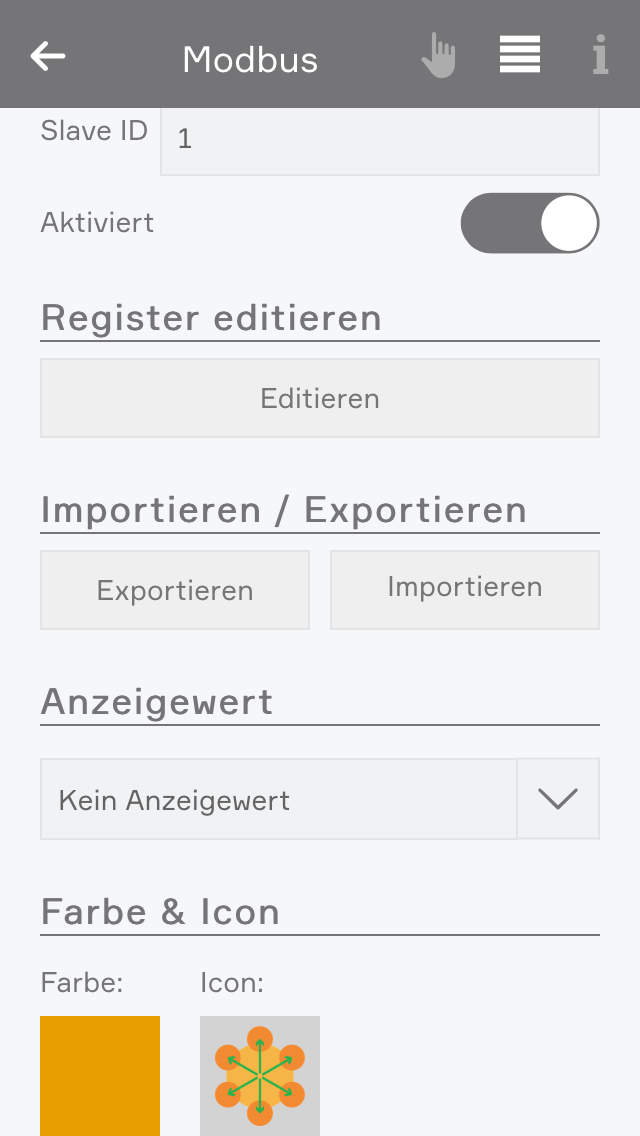Open the list view icon with horizontal bars
Image resolution: width=640 pixels, height=1136 pixels.
click(x=520, y=55)
